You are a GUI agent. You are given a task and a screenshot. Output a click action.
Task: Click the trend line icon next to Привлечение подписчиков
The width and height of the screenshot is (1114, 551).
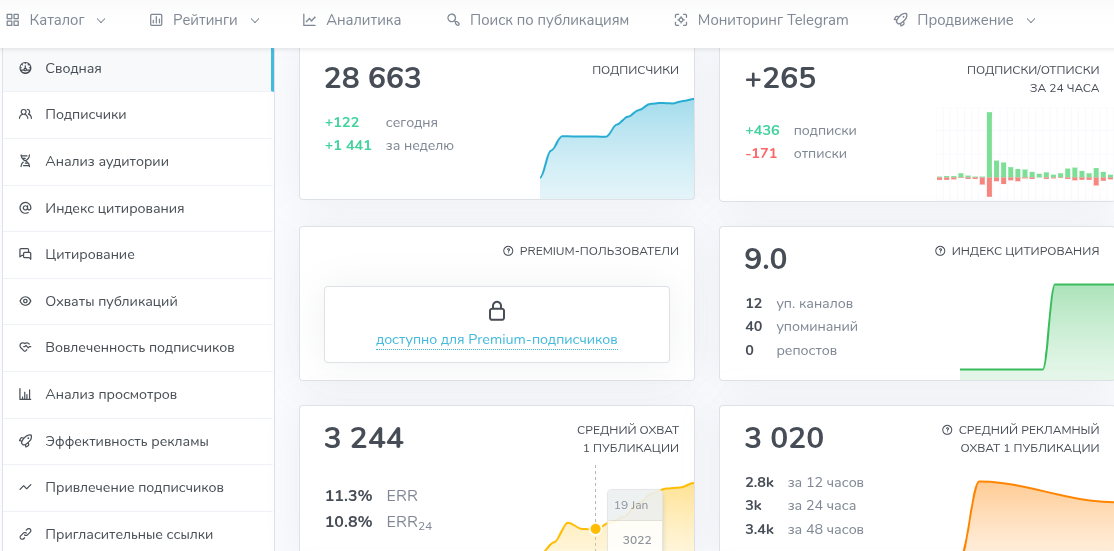26,487
